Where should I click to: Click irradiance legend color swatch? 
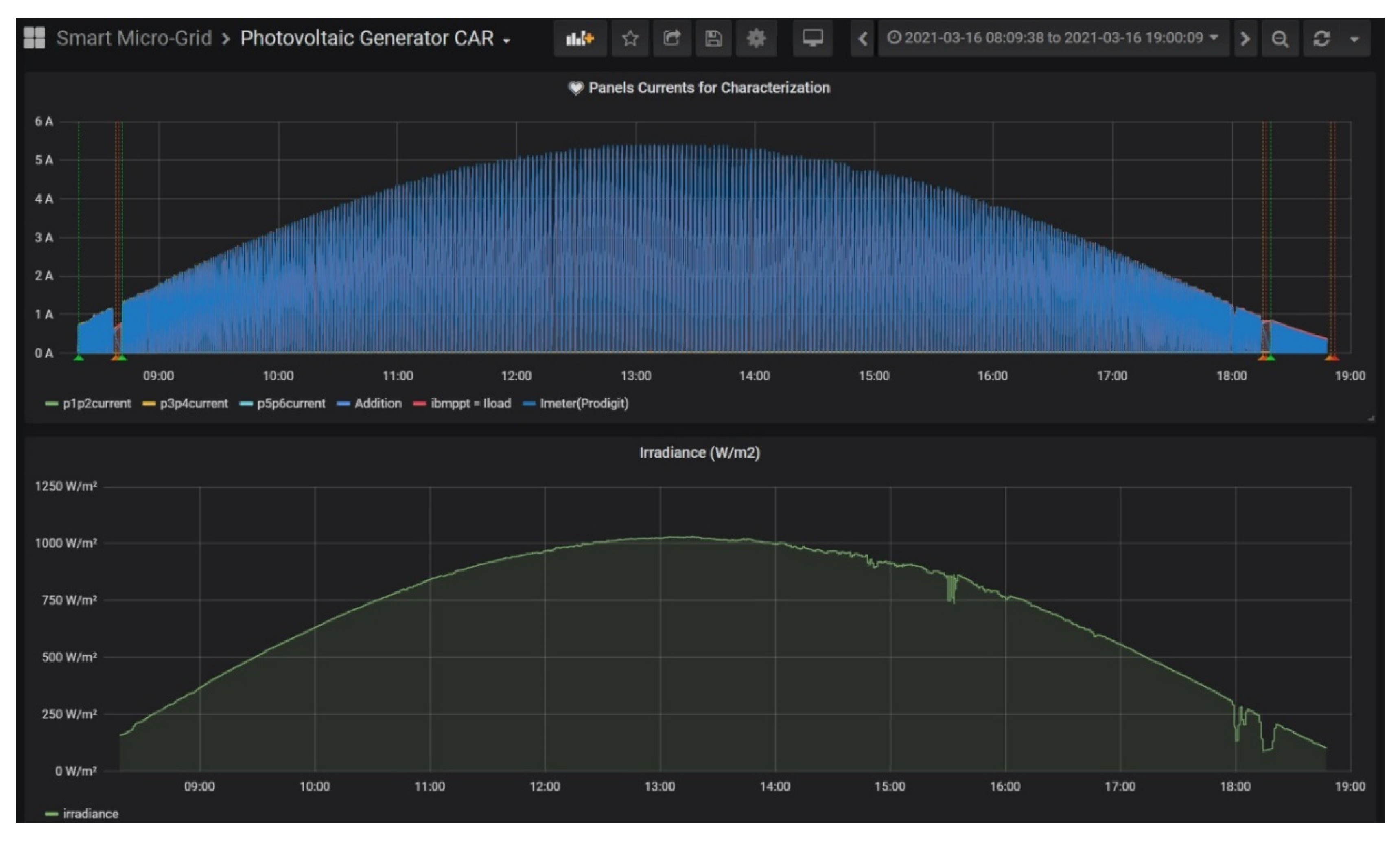pos(51,814)
